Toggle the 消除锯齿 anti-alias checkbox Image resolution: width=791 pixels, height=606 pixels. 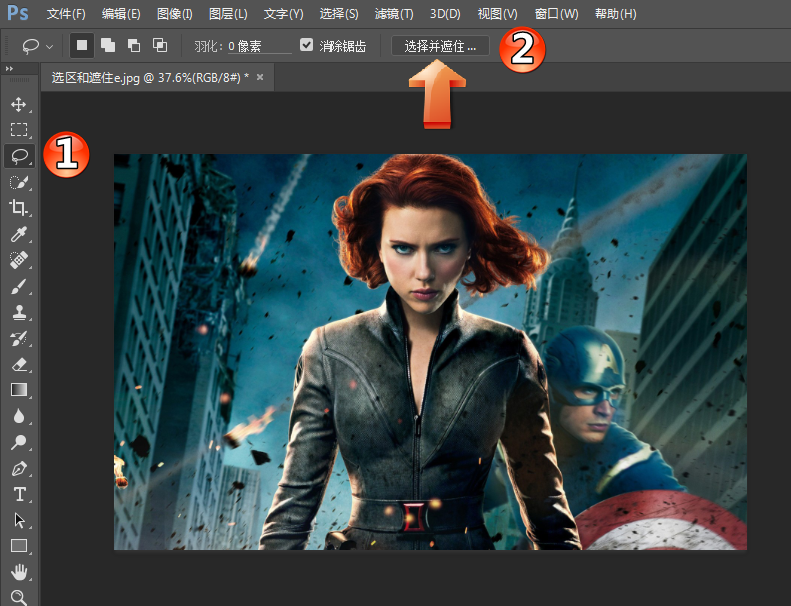click(x=308, y=46)
